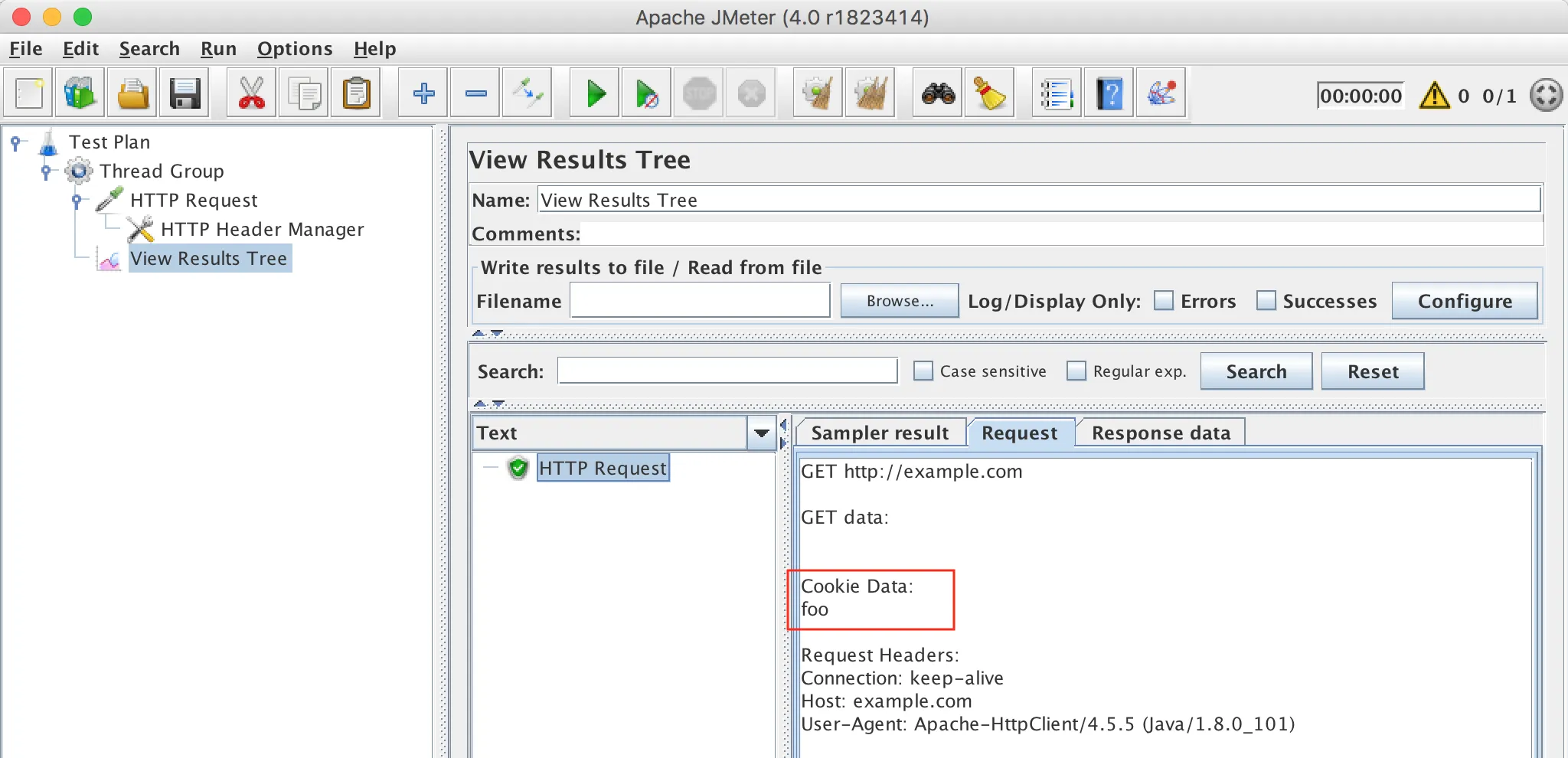Open the Text renderer dropdown
Screen dimensions: 1568x758
[x=761, y=433]
